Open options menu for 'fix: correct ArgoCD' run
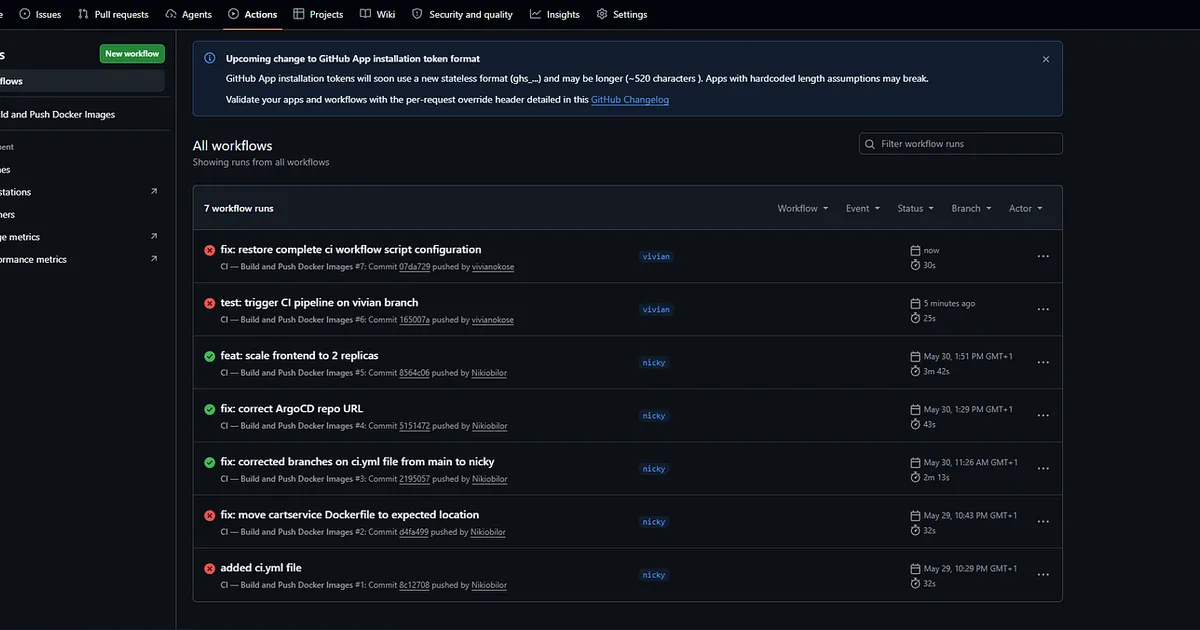The height and width of the screenshot is (630, 1200). (x=1043, y=415)
